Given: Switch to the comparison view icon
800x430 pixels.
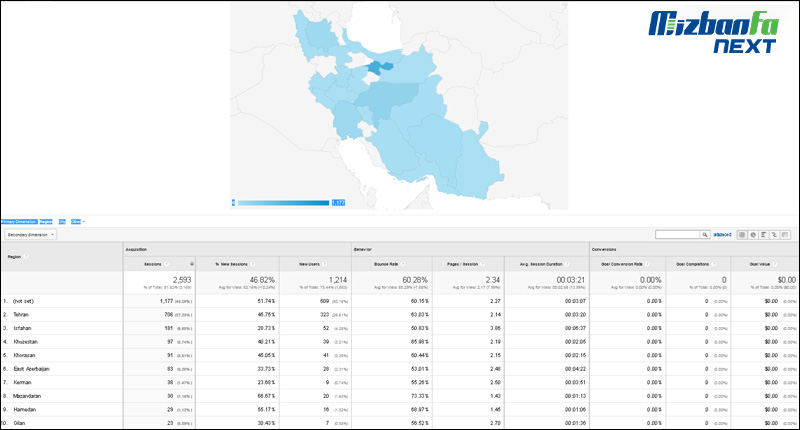Looking at the screenshot, I should click(x=775, y=234).
